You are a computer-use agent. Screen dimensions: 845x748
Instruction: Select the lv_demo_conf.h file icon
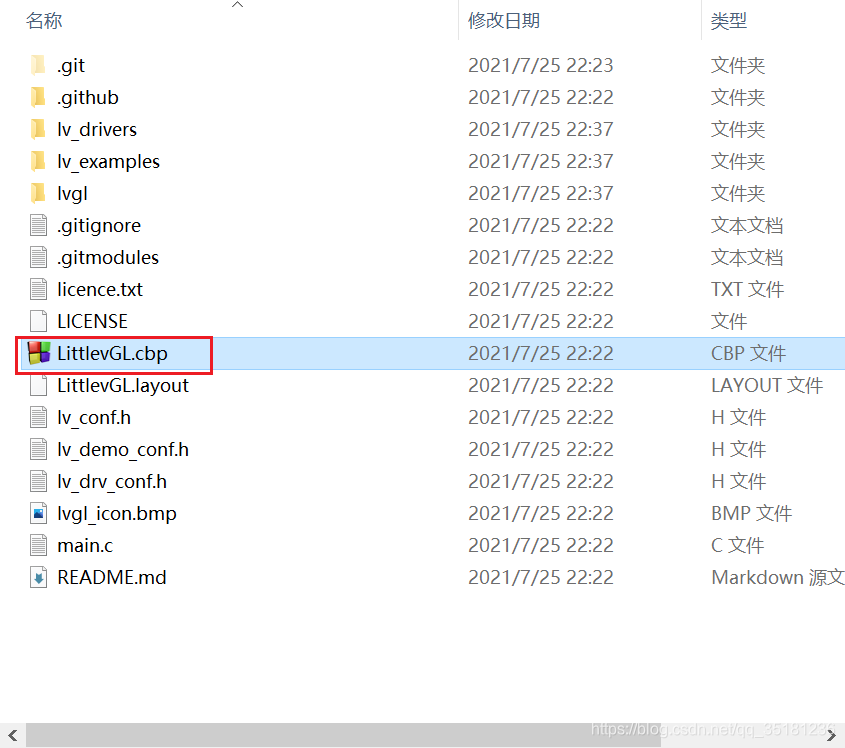[x=38, y=449]
